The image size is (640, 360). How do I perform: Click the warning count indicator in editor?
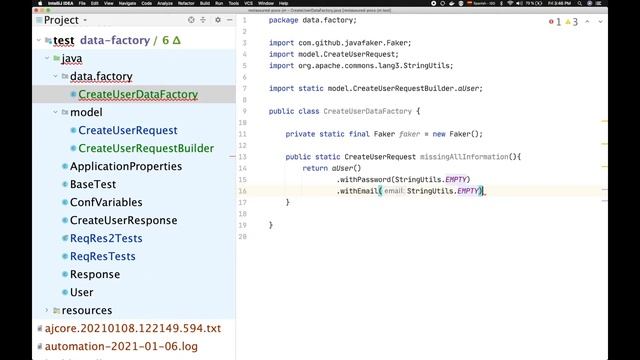click(x=571, y=22)
